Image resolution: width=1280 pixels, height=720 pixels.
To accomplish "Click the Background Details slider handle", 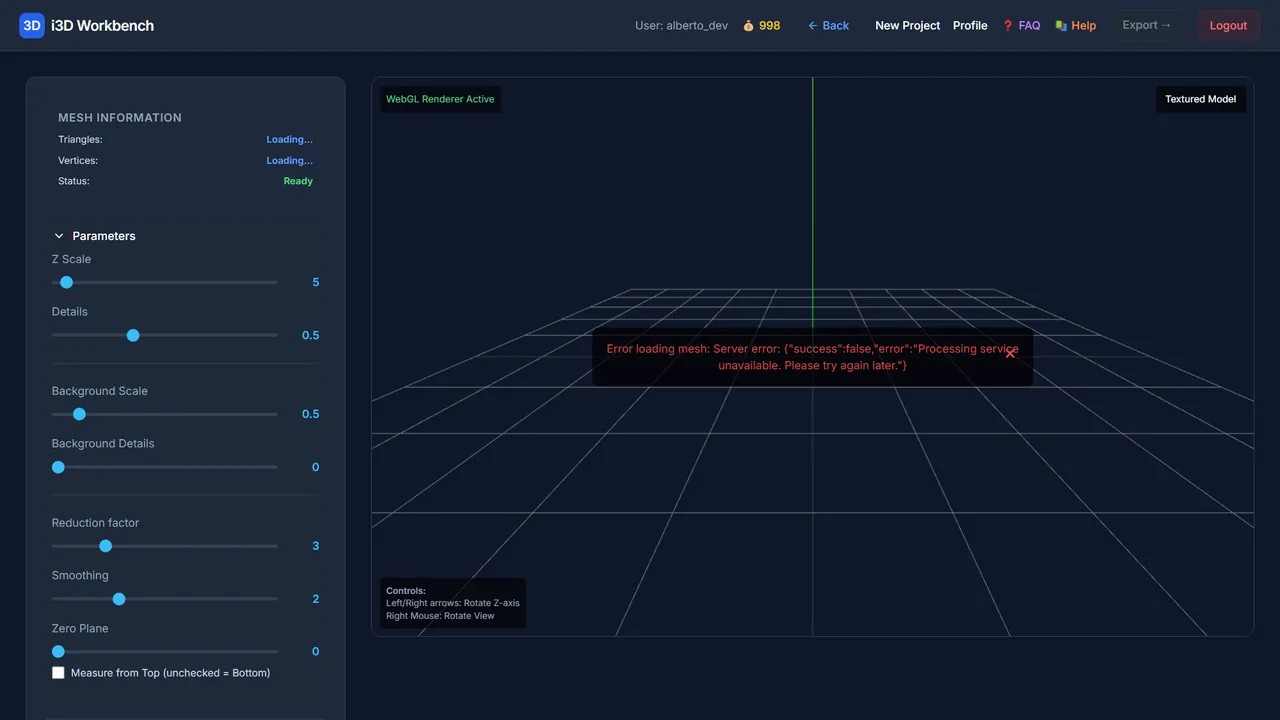I will tap(58, 468).
